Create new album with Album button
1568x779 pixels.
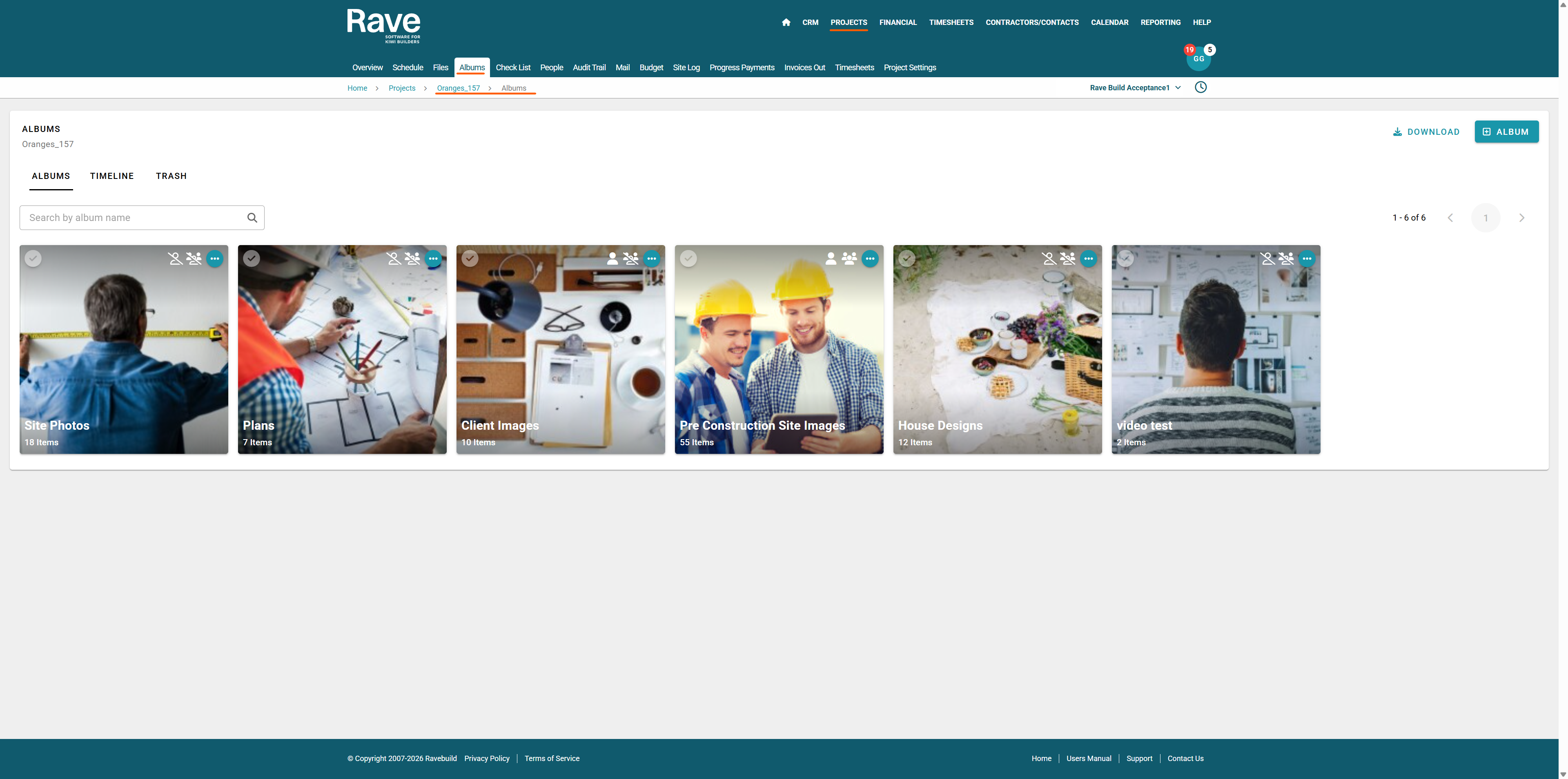(1506, 132)
